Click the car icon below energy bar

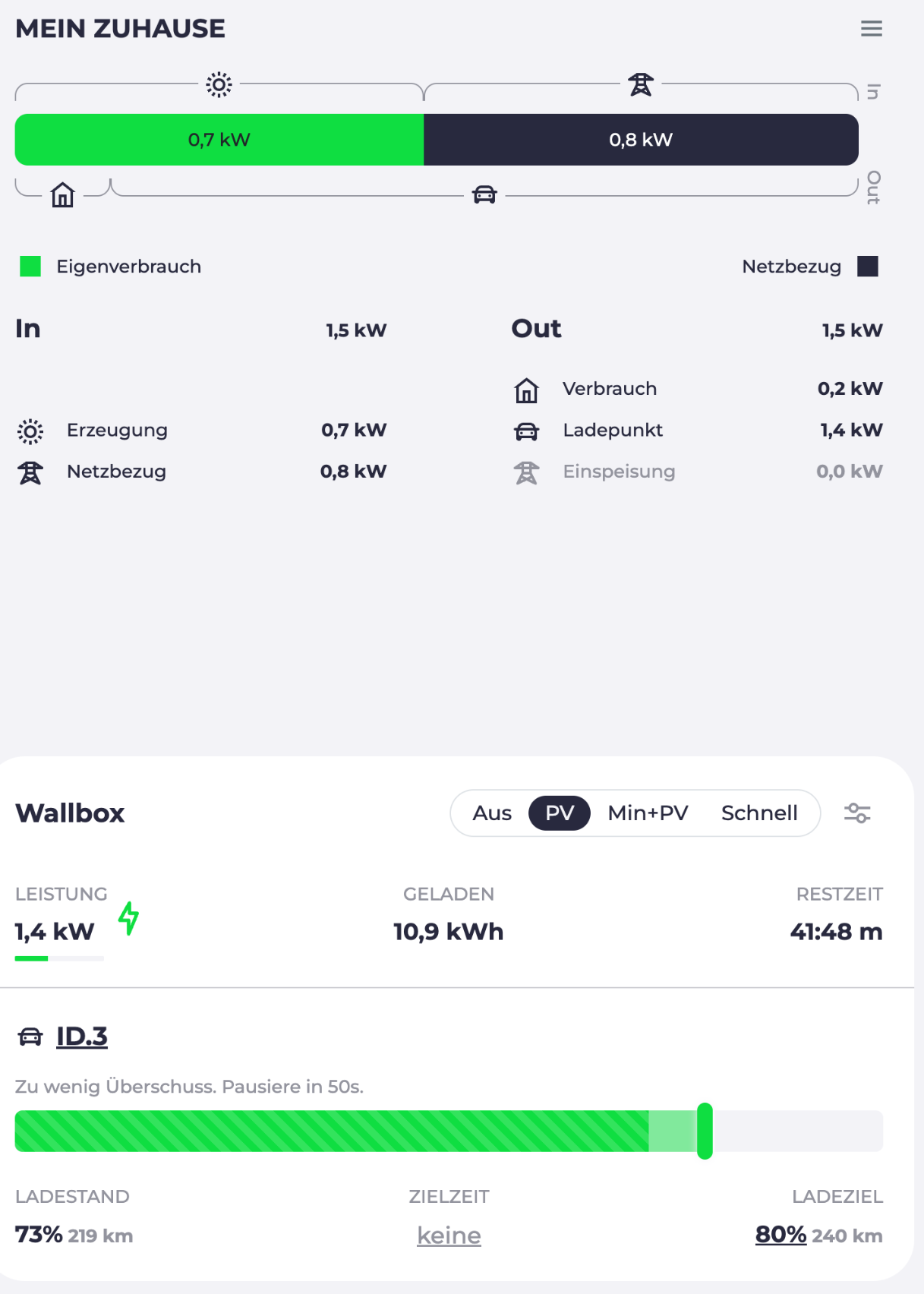point(484,195)
